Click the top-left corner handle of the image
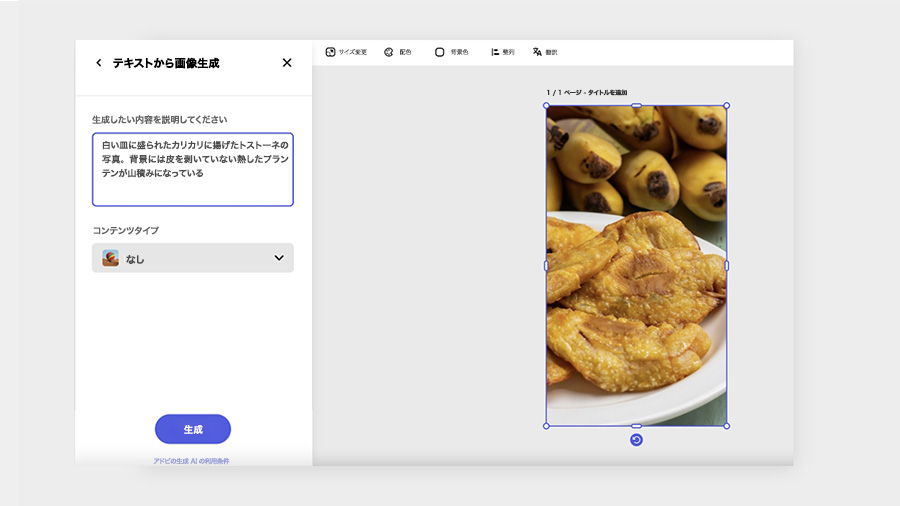The width and height of the screenshot is (900, 506). (x=546, y=106)
